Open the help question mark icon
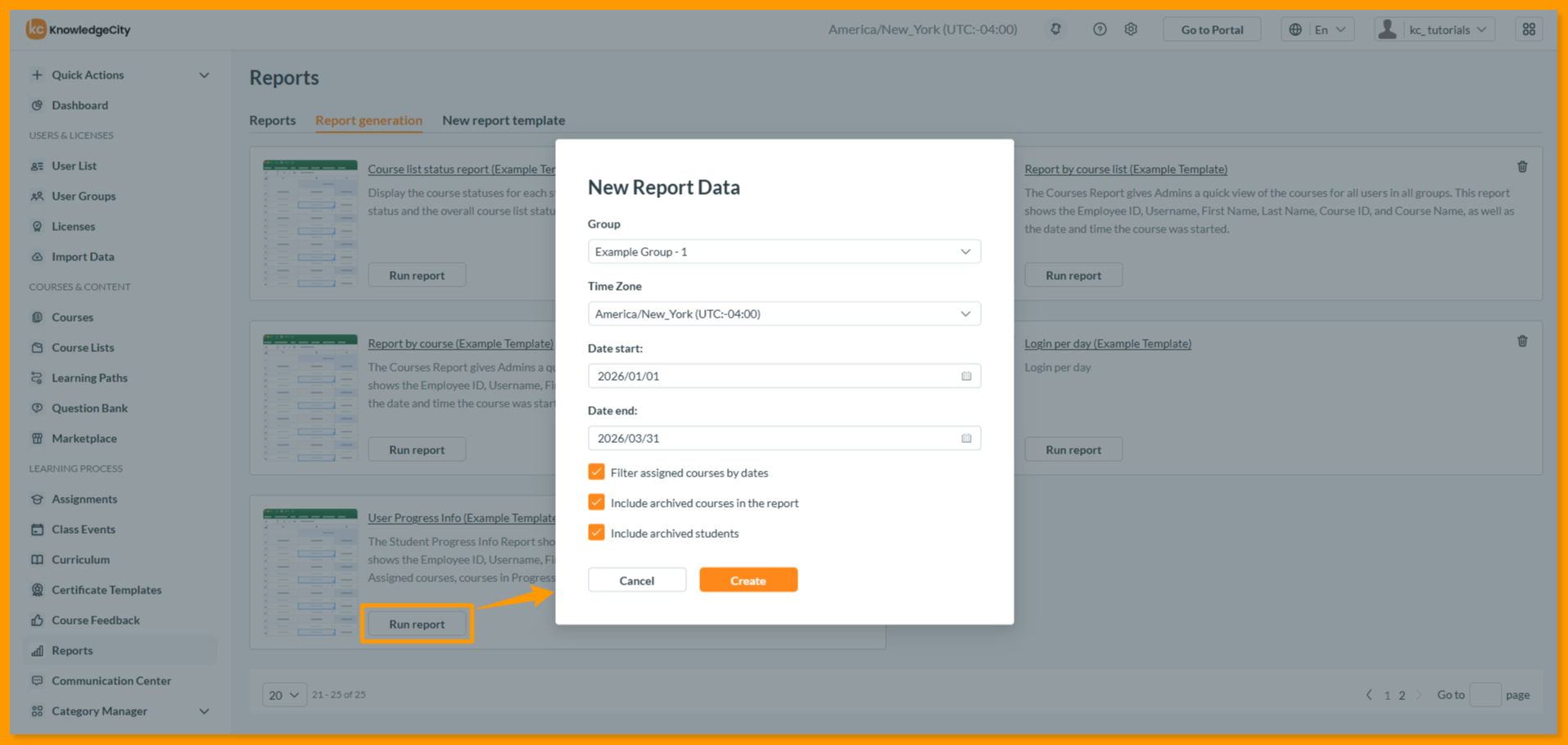Viewport: 1568px width, 745px height. point(1100,29)
